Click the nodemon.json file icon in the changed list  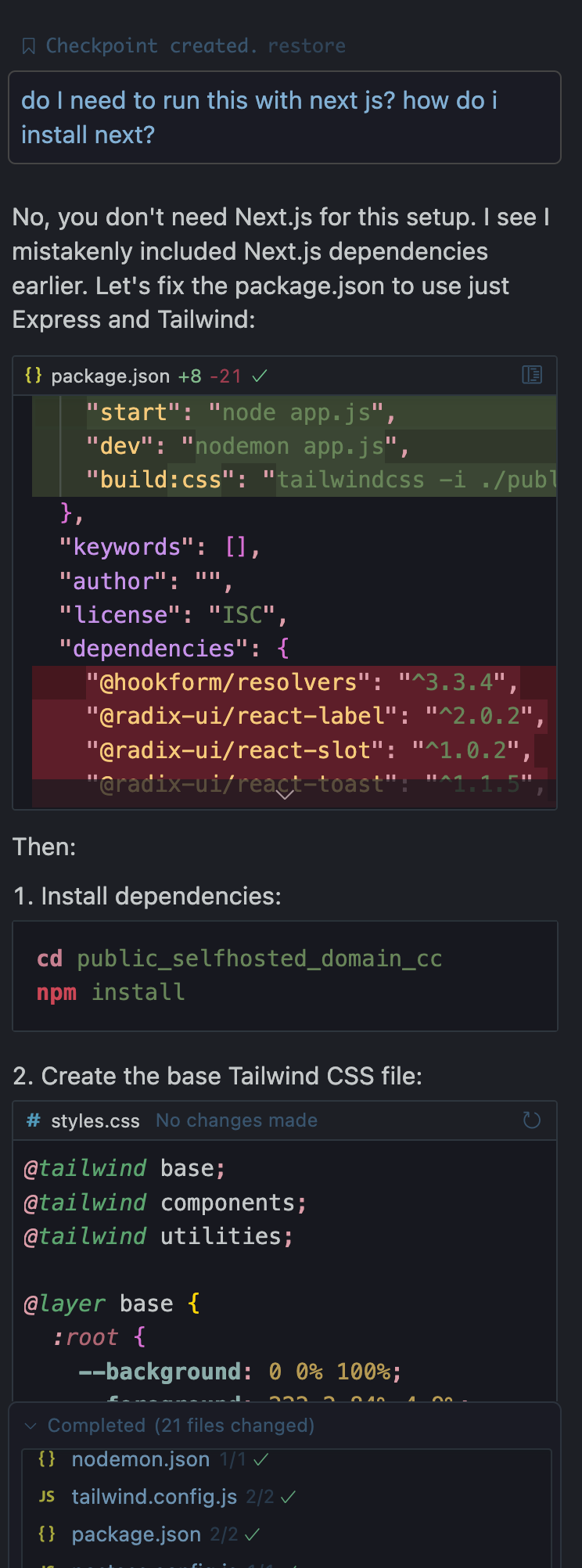(47, 1459)
